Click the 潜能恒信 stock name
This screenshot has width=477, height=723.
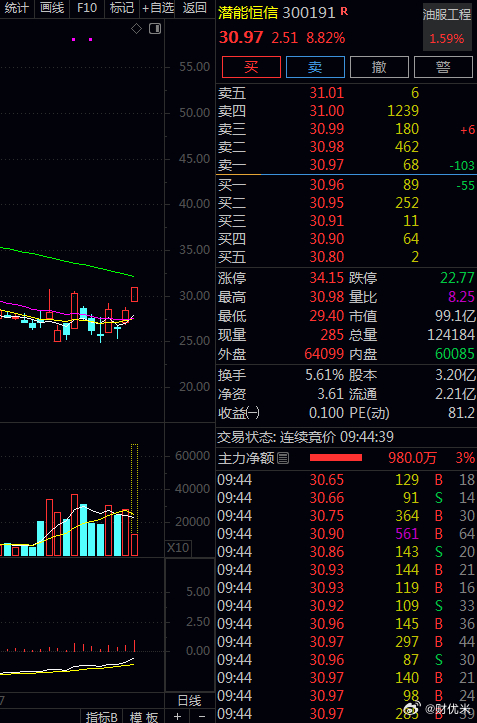[x=248, y=12]
